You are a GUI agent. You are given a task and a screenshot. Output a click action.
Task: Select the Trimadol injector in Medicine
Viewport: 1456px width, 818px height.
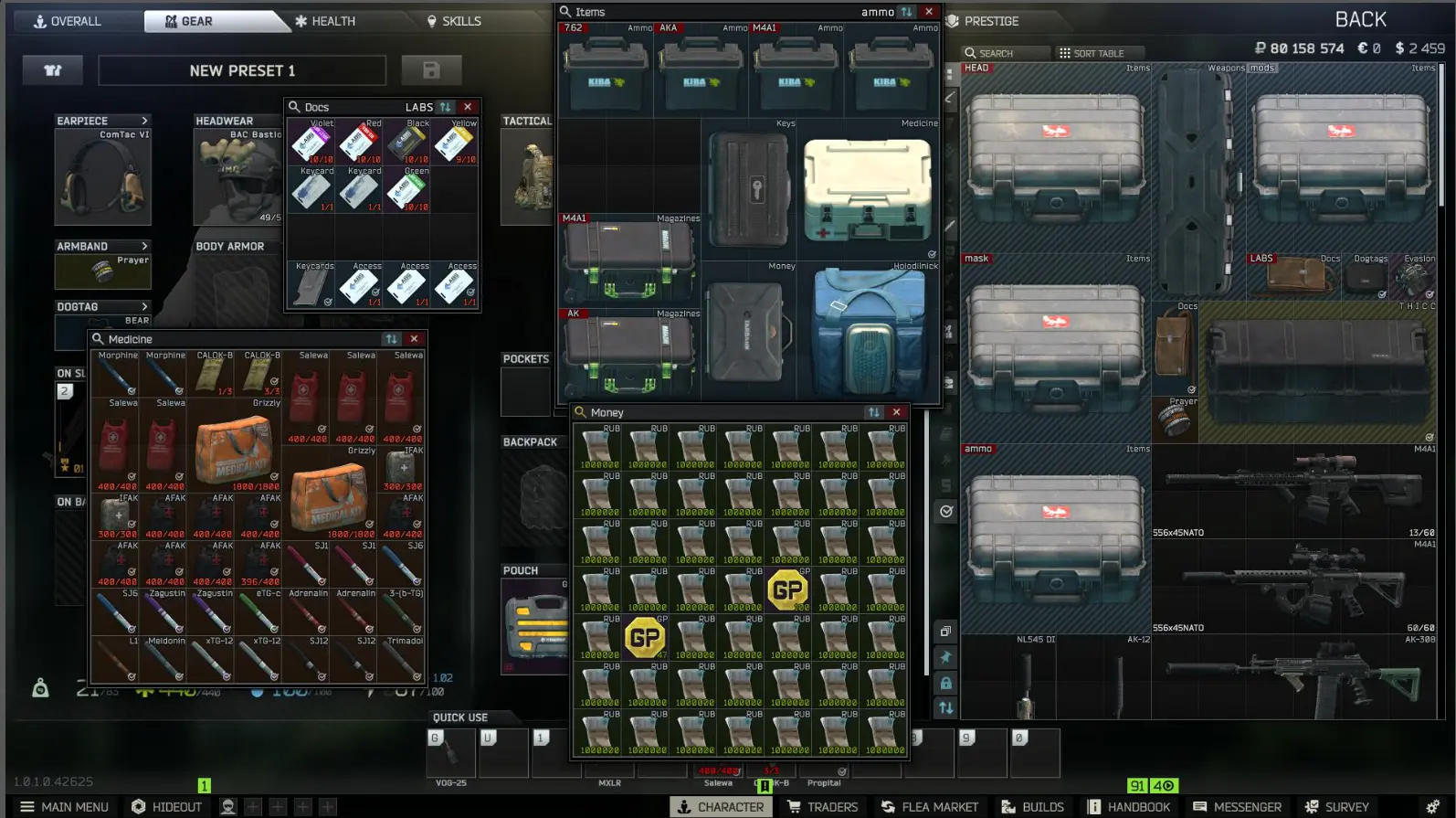[400, 658]
